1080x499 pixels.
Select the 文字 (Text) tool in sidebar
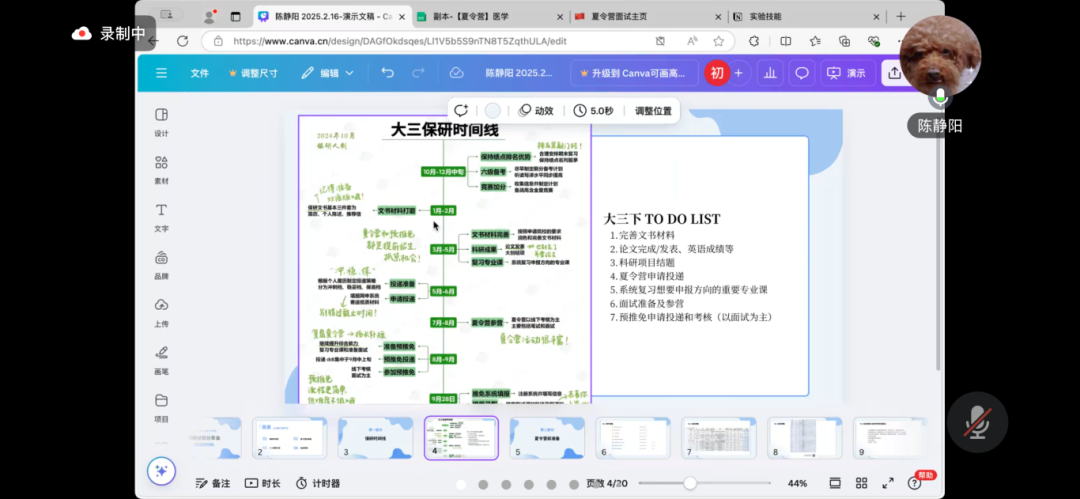[x=161, y=216]
